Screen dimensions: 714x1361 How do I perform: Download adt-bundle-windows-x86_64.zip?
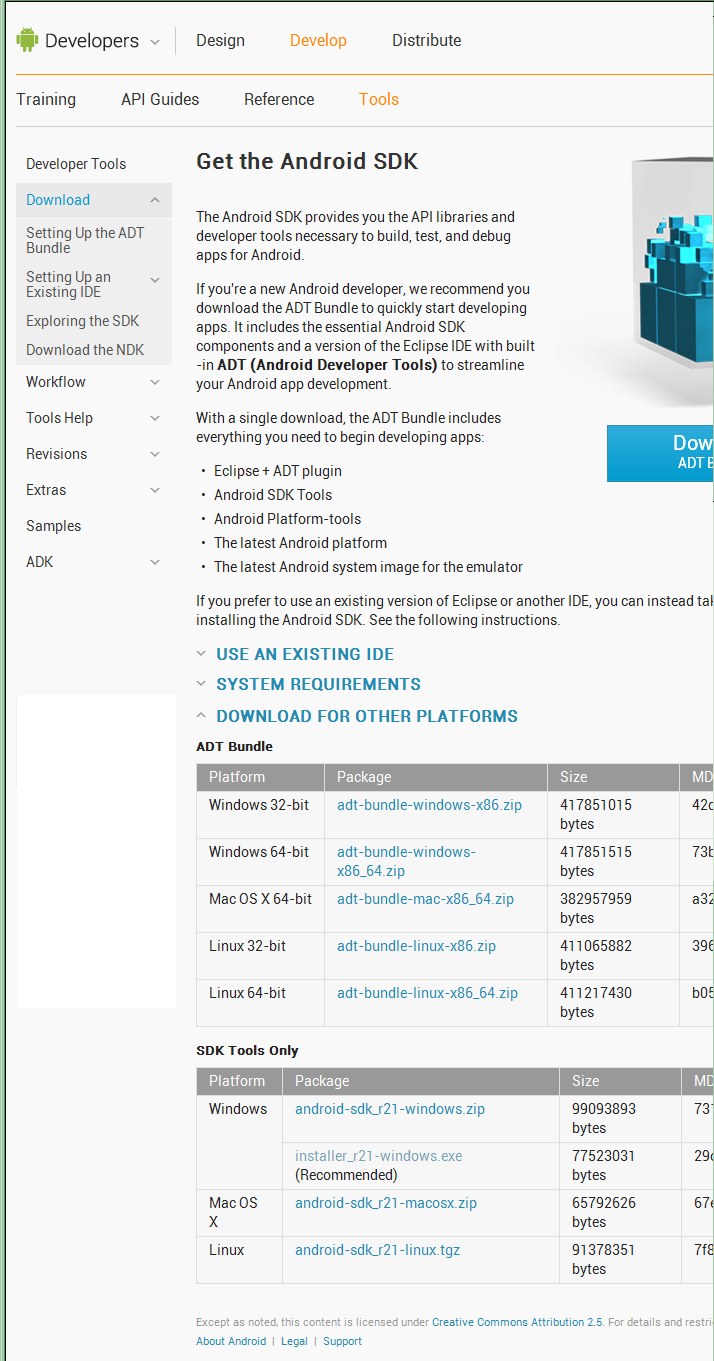[406, 861]
